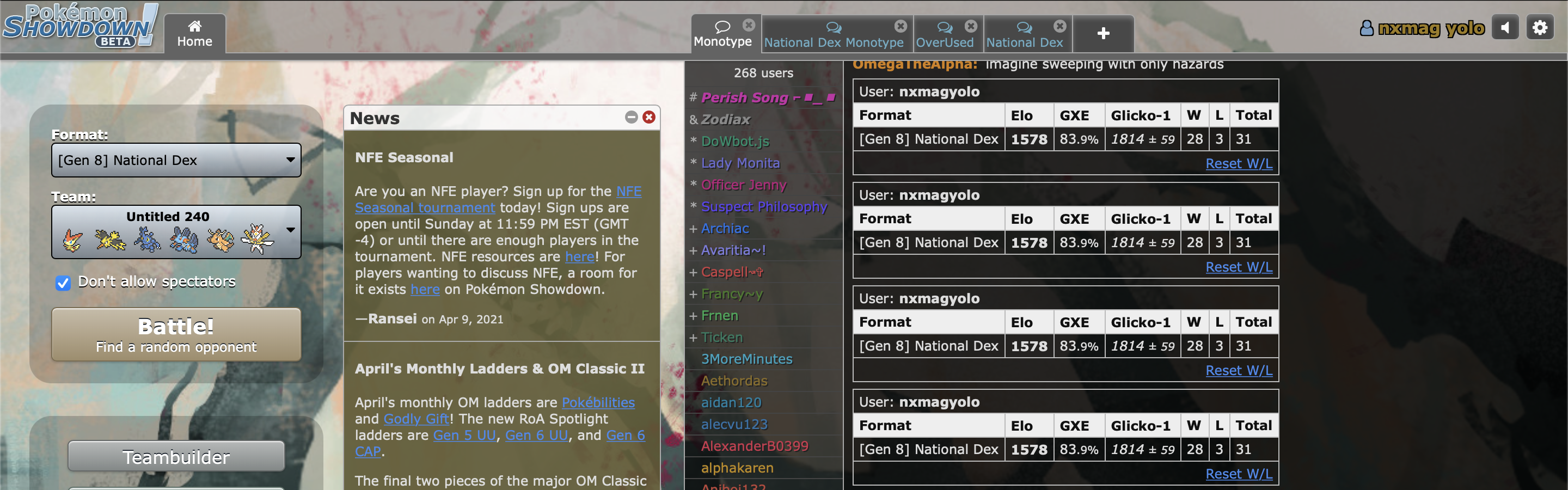
Task: Minimize the News panel
Action: [x=630, y=118]
